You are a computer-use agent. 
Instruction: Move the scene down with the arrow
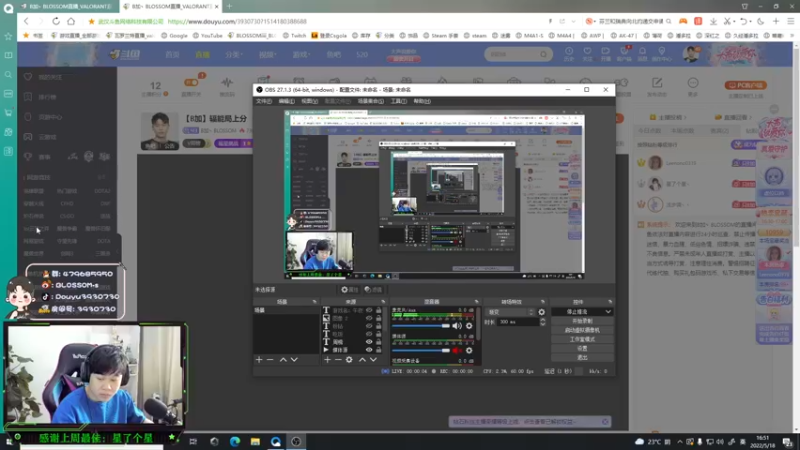point(294,360)
